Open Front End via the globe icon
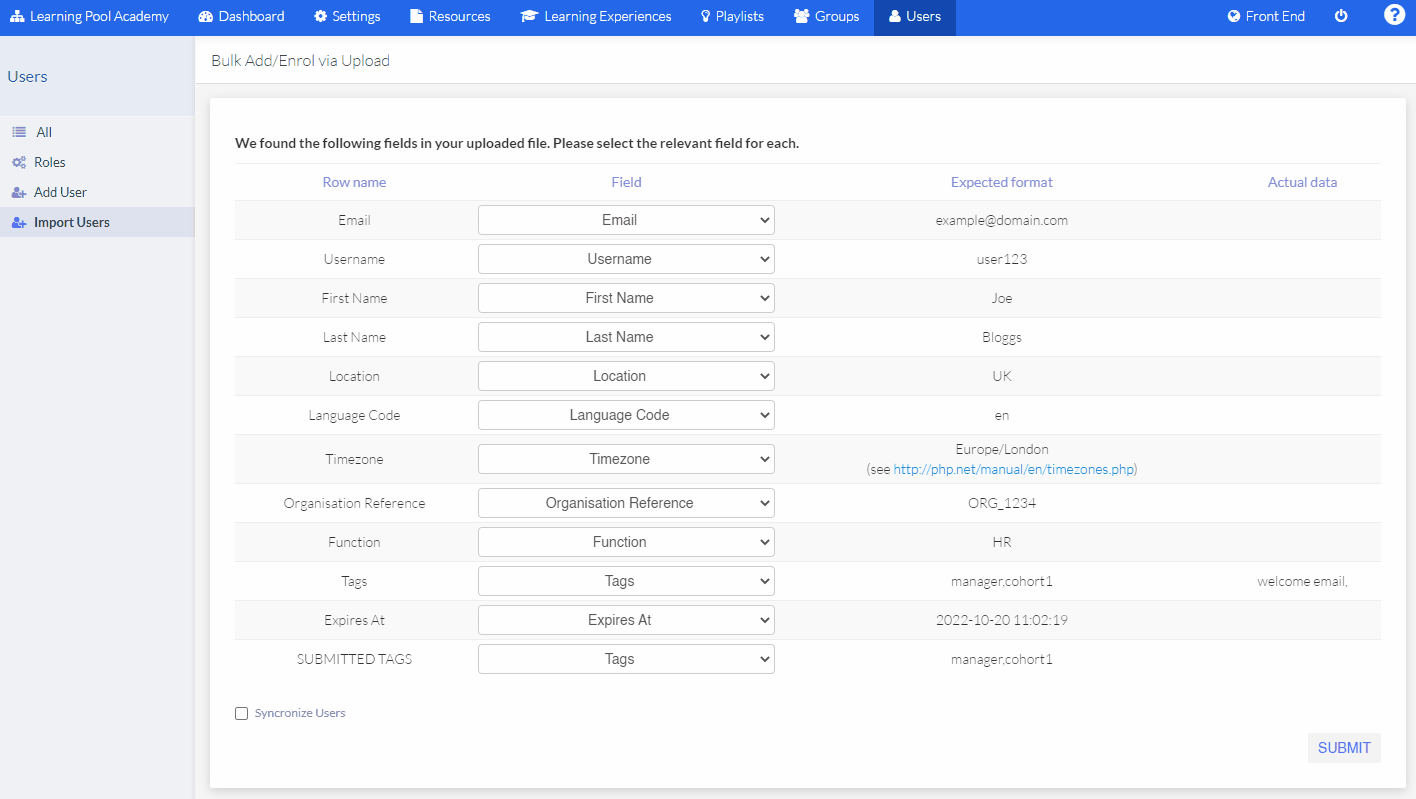Viewport: 1416px width, 799px height. pos(1266,16)
